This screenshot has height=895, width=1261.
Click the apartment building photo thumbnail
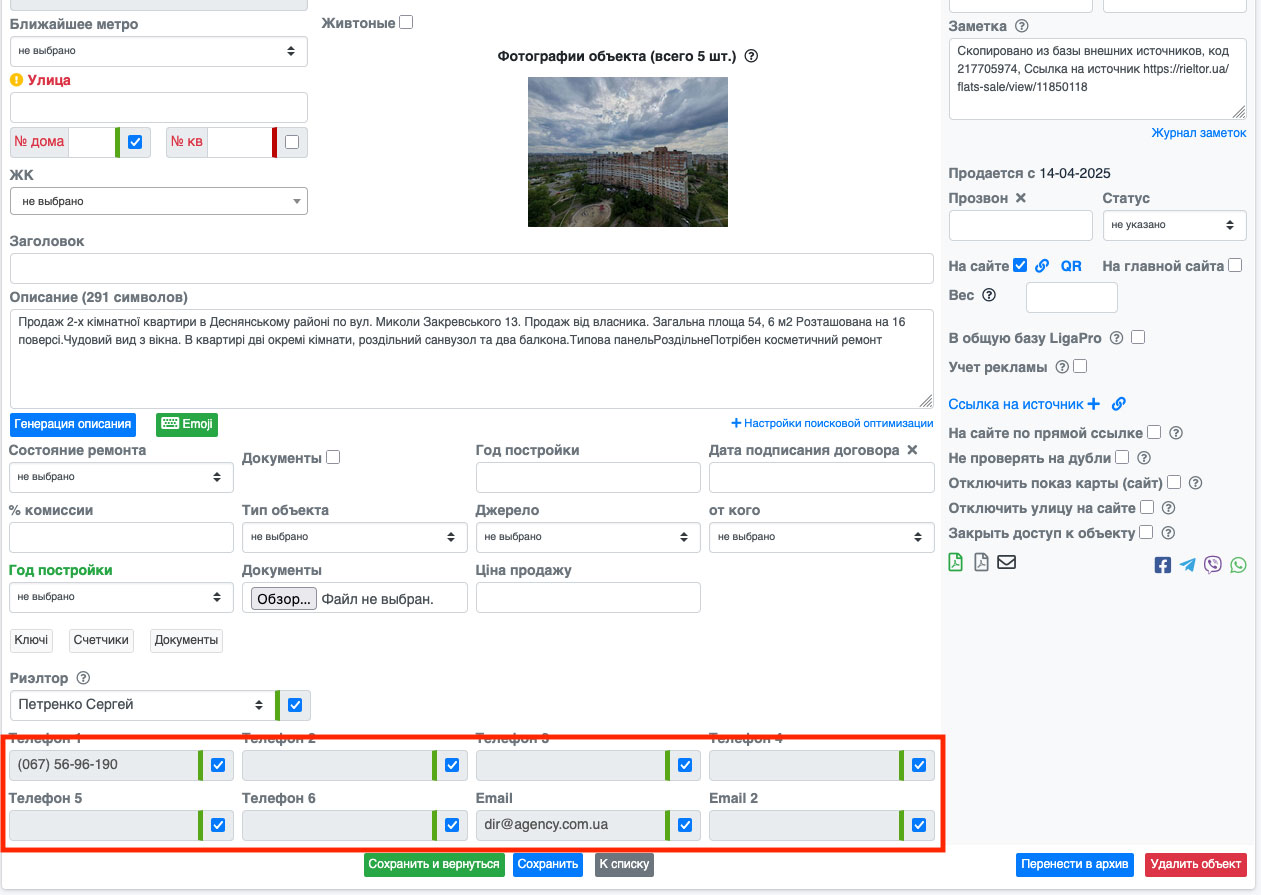(x=628, y=152)
